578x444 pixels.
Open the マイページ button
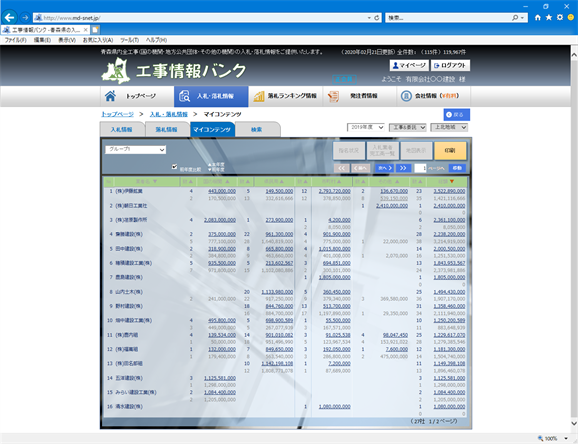click(409, 65)
